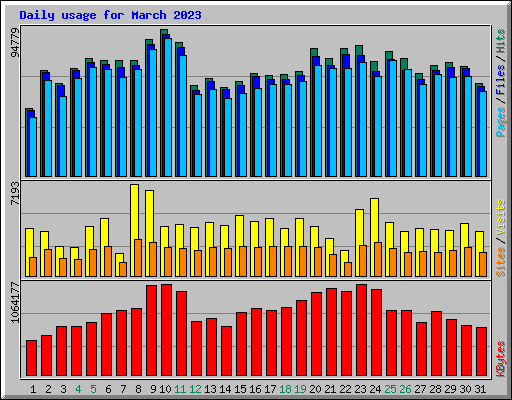The image size is (512, 400).
Task: Select the cyan pages bar for day 12
Action: pyautogui.click(x=198, y=135)
